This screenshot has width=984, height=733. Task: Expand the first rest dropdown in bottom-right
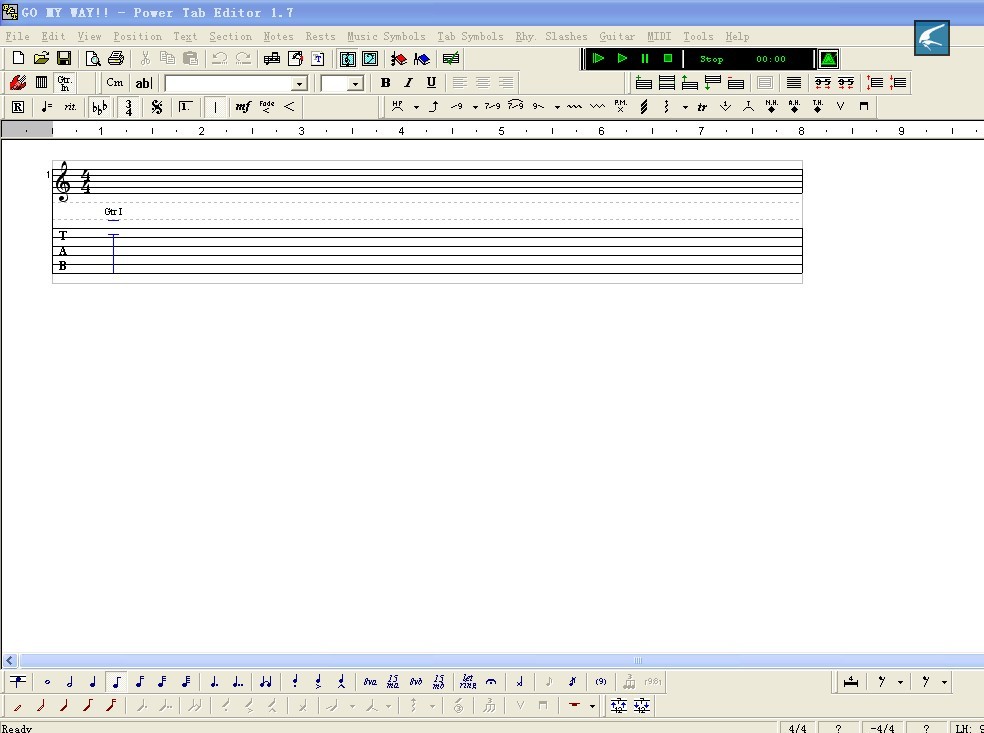[x=901, y=682]
